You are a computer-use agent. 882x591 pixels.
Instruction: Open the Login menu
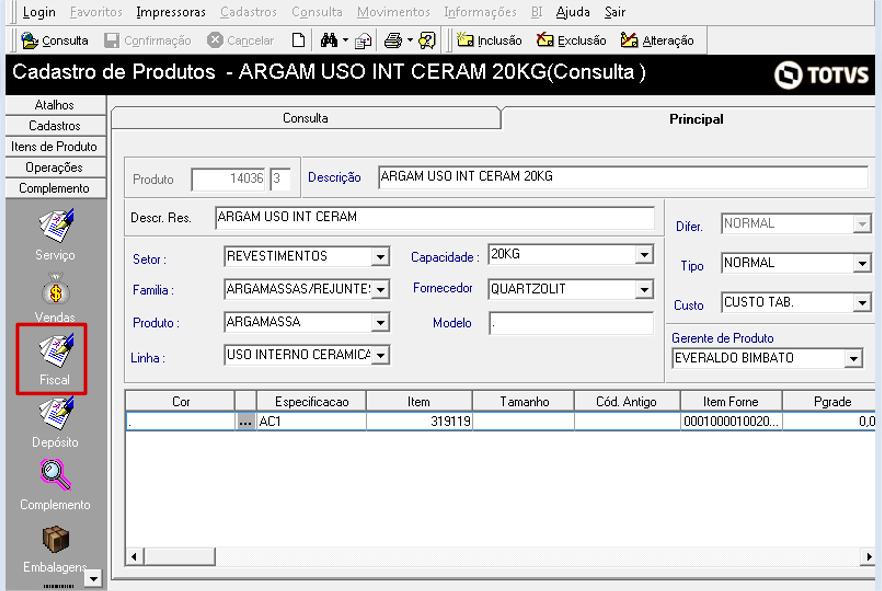[x=39, y=12]
